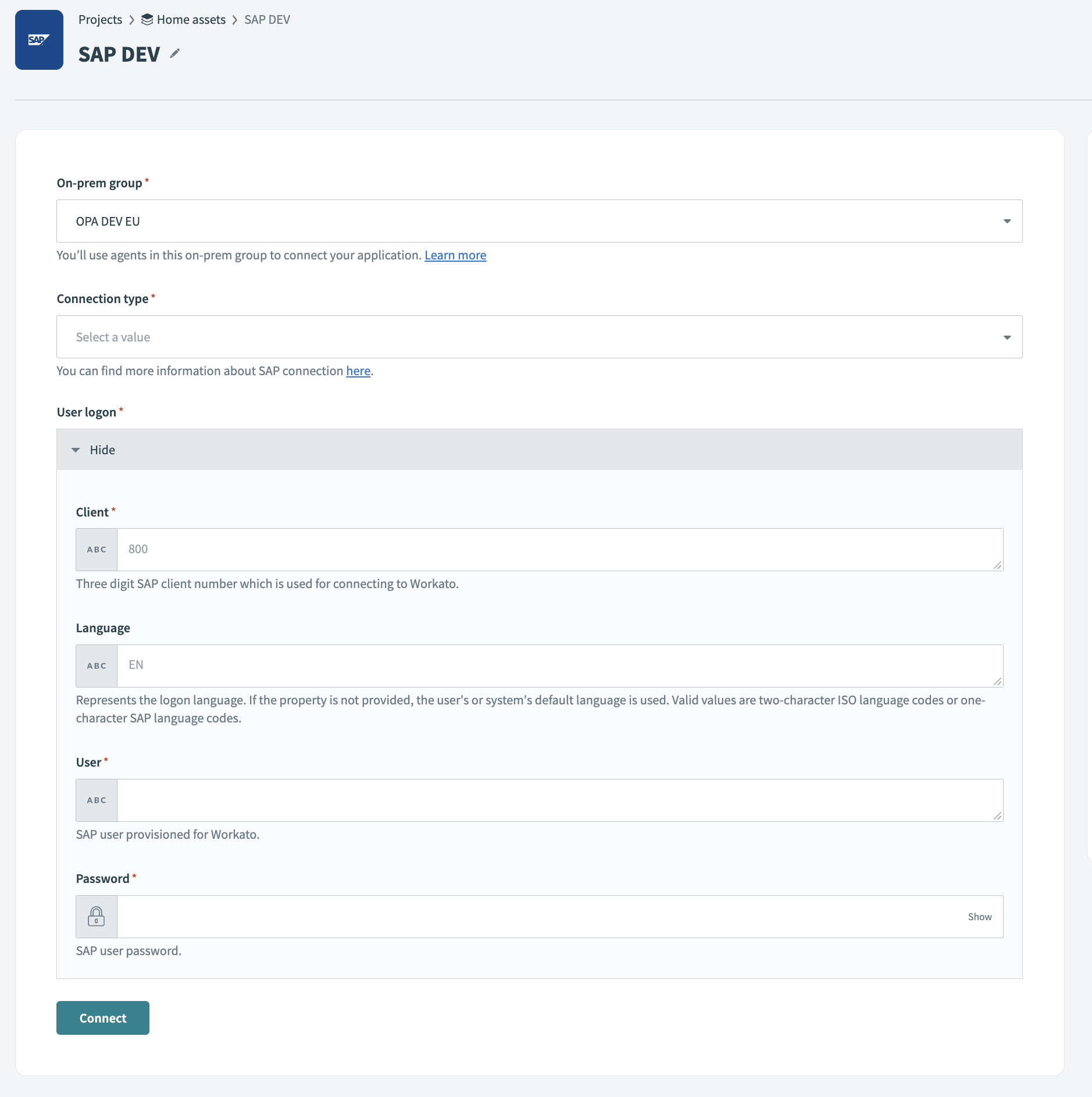Screen dimensions: 1092x1097
Task: Go to Projects in the breadcrumb
Action: pyautogui.click(x=100, y=20)
